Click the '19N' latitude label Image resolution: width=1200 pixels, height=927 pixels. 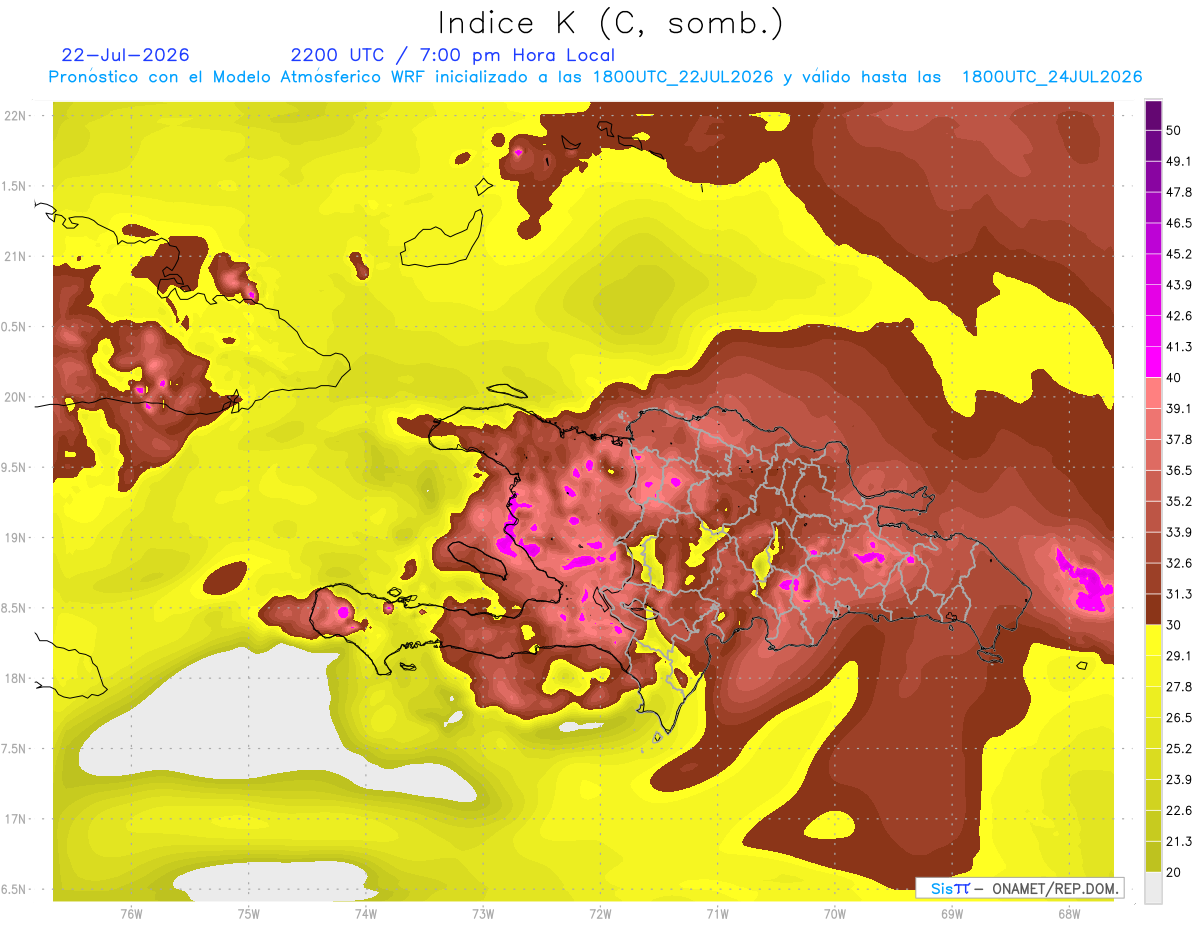[15, 538]
